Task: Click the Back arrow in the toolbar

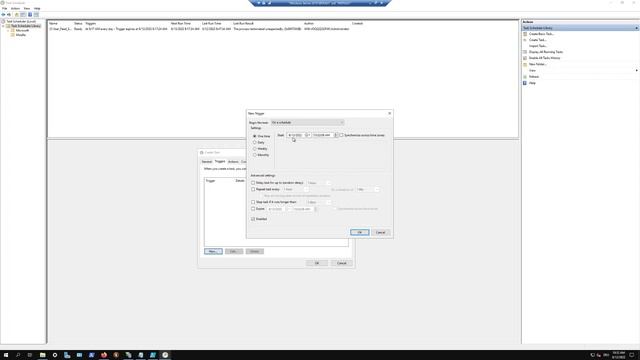Action: 3,14
